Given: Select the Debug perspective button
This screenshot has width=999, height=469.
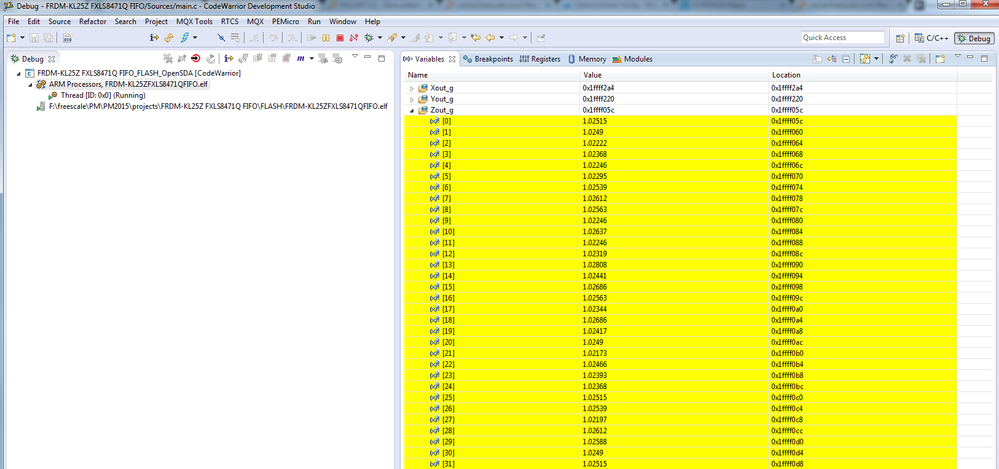Looking at the screenshot, I should coord(974,38).
